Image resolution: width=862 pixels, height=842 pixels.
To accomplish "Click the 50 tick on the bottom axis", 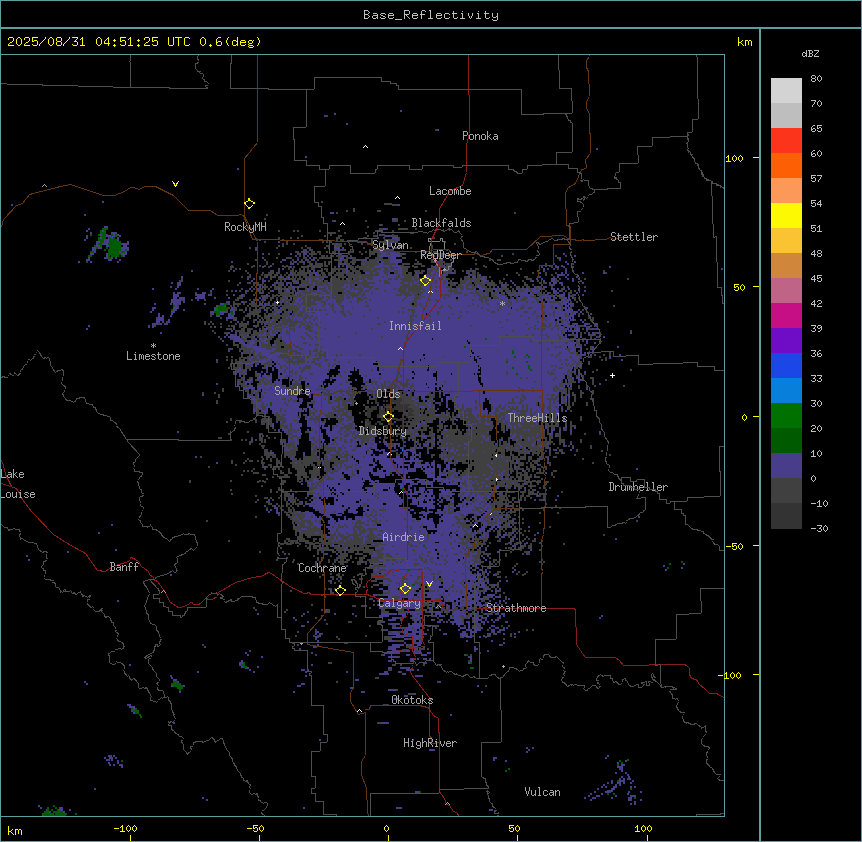I will point(514,828).
